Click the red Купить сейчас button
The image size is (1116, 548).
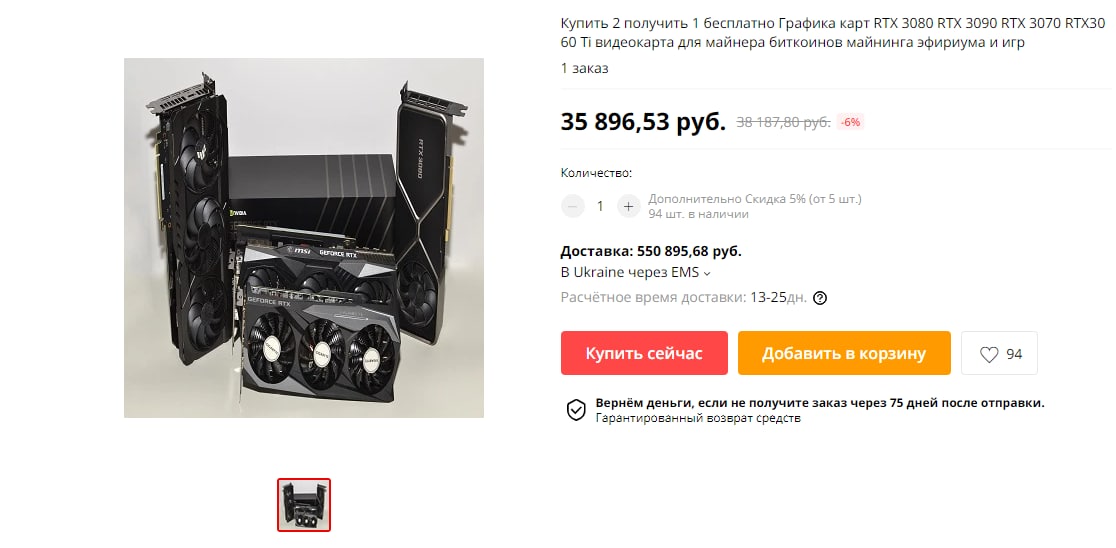click(643, 353)
